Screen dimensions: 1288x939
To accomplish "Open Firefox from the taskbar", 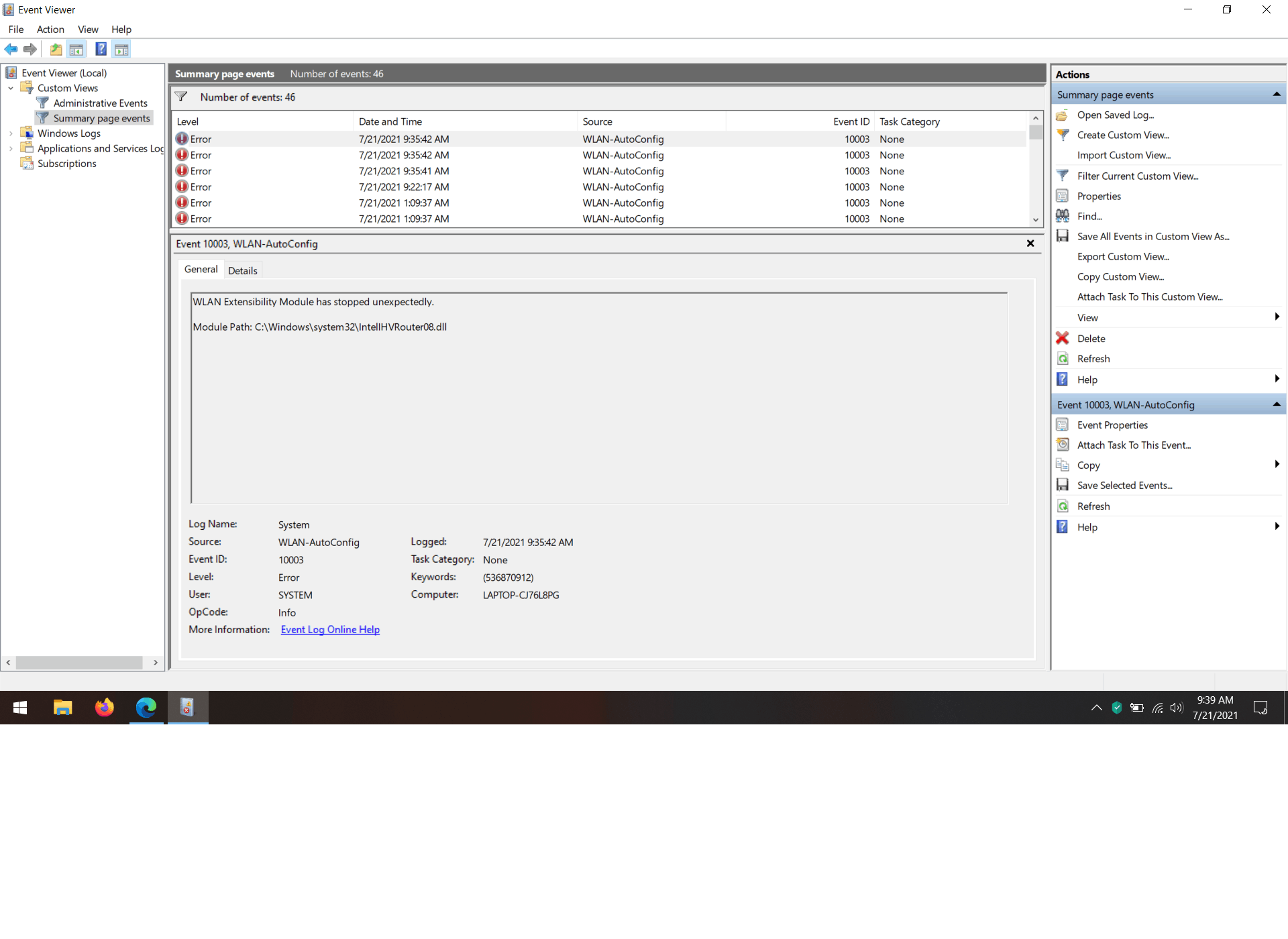I will (x=105, y=708).
